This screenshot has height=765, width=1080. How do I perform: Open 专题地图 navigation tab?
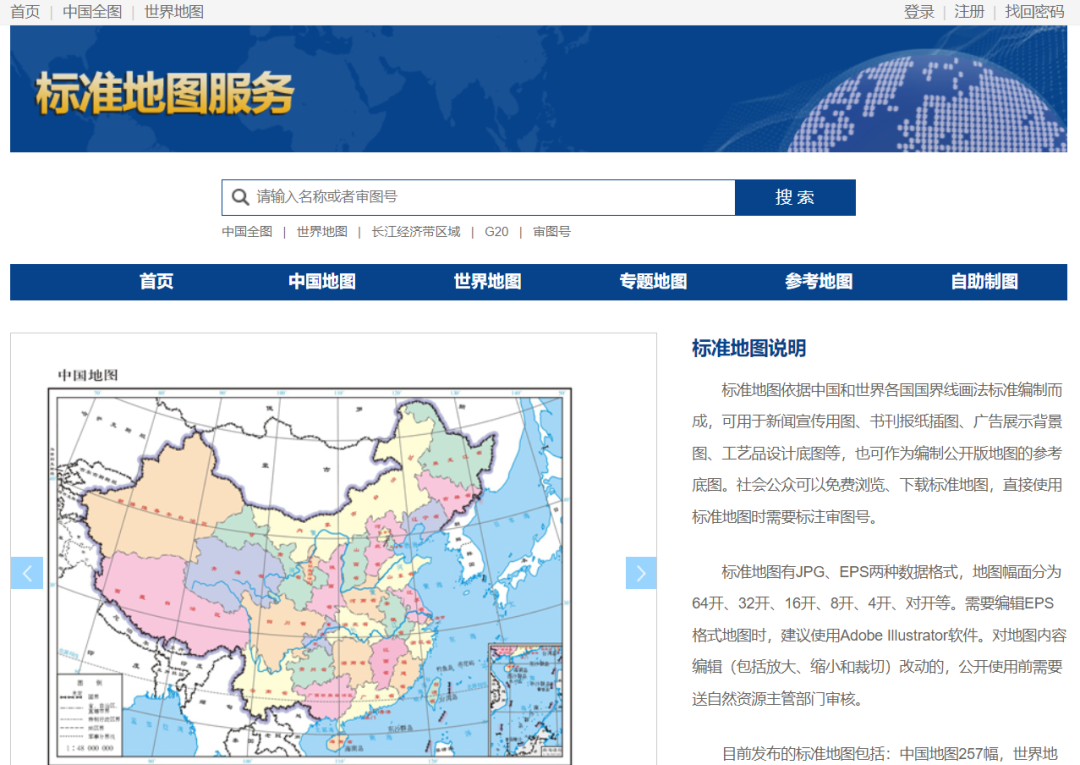coord(653,282)
